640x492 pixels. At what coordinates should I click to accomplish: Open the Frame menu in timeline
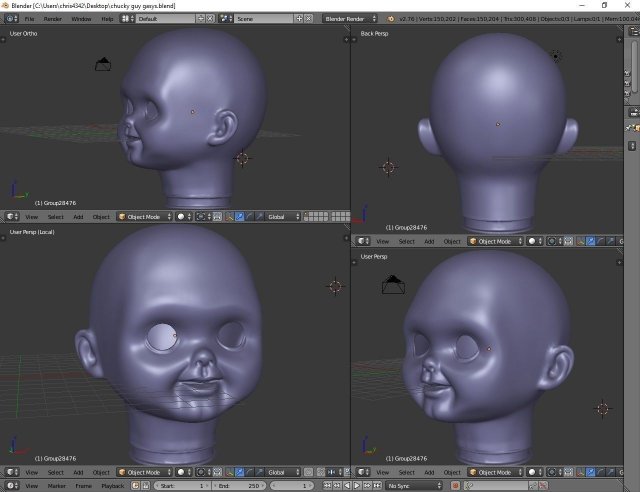pyautogui.click(x=83, y=486)
